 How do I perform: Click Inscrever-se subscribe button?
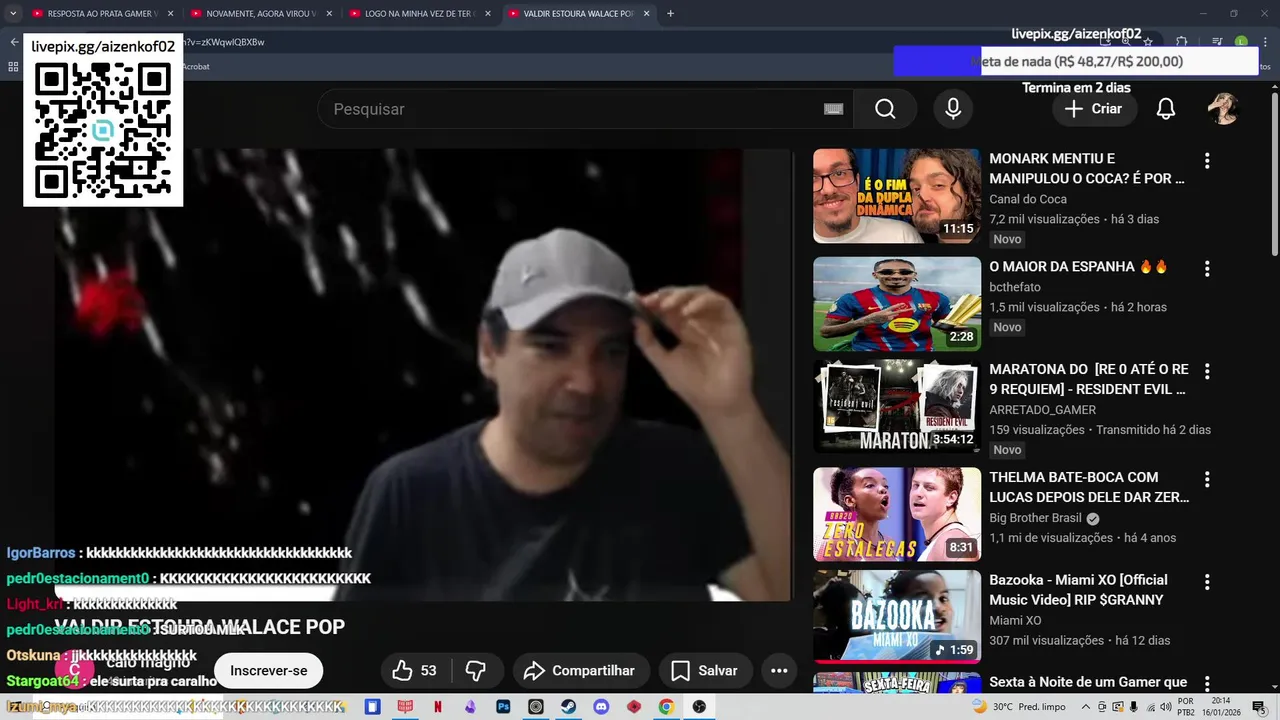[269, 671]
